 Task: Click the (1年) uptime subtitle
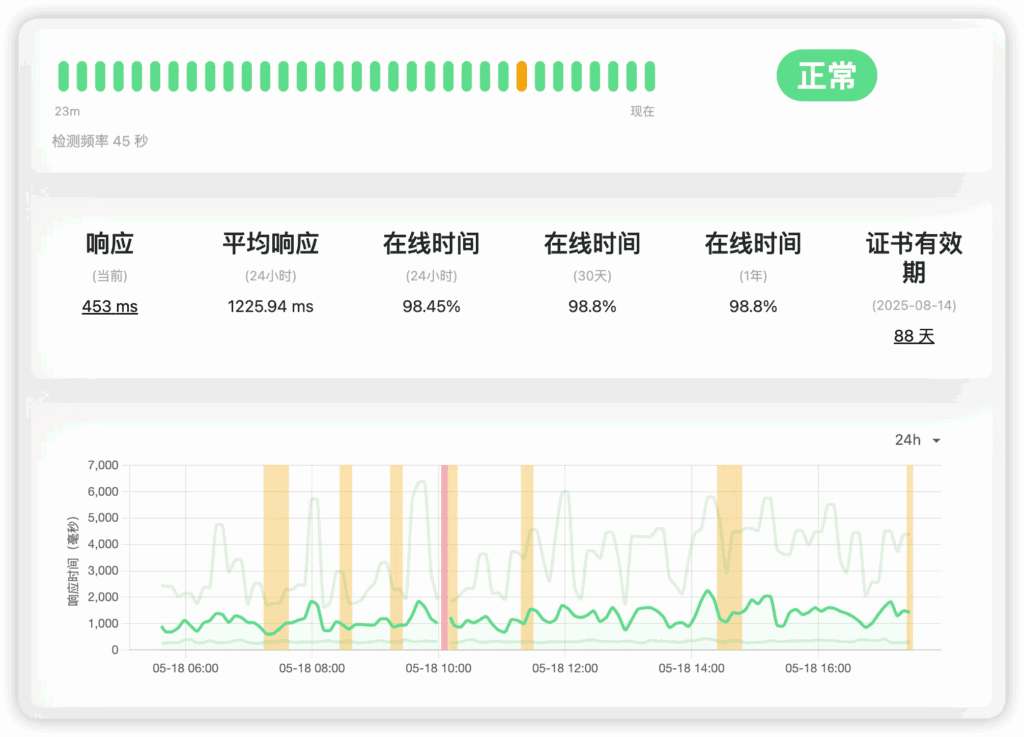pyautogui.click(x=753, y=275)
